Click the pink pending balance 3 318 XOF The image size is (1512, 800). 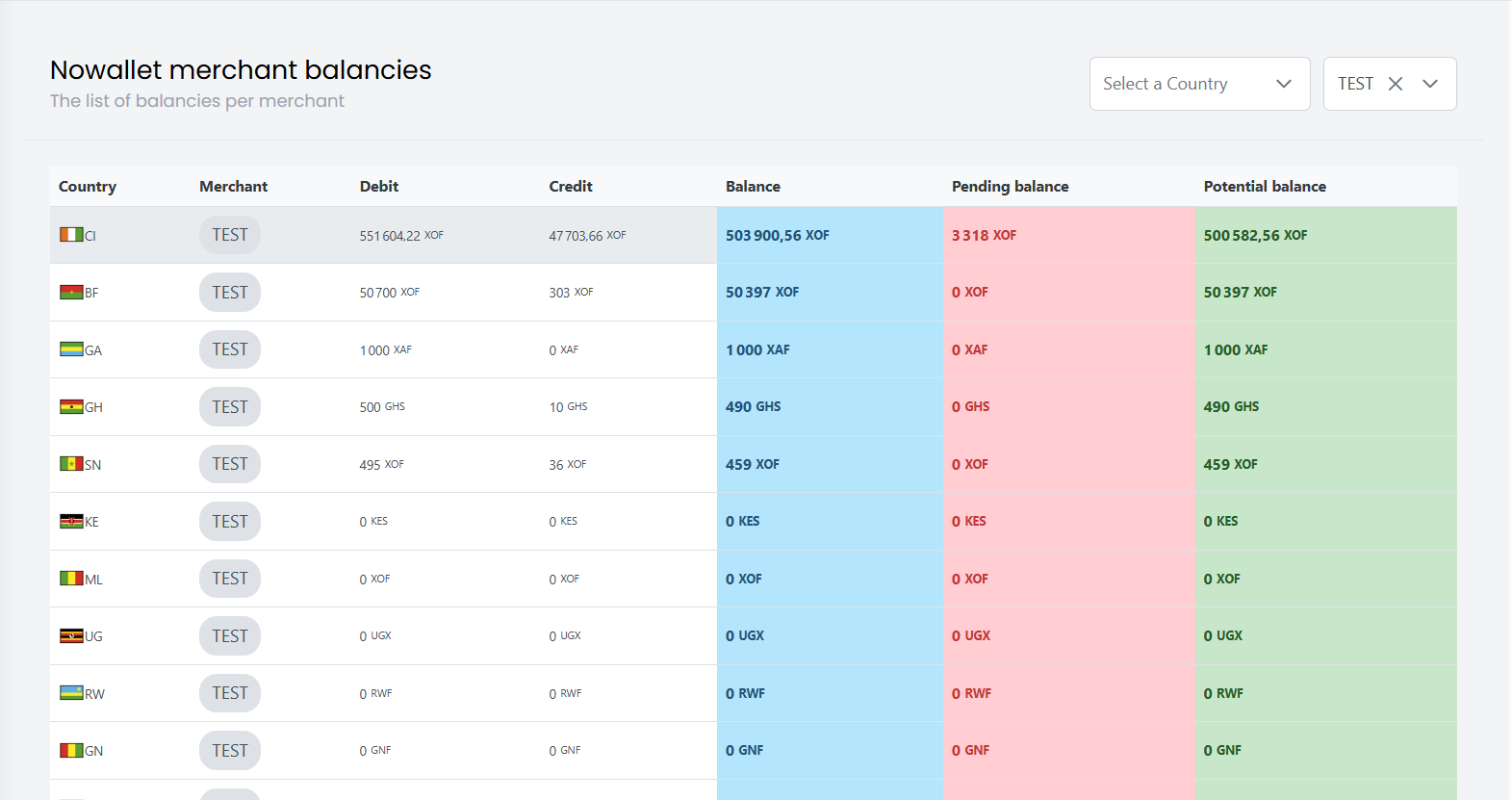point(984,236)
